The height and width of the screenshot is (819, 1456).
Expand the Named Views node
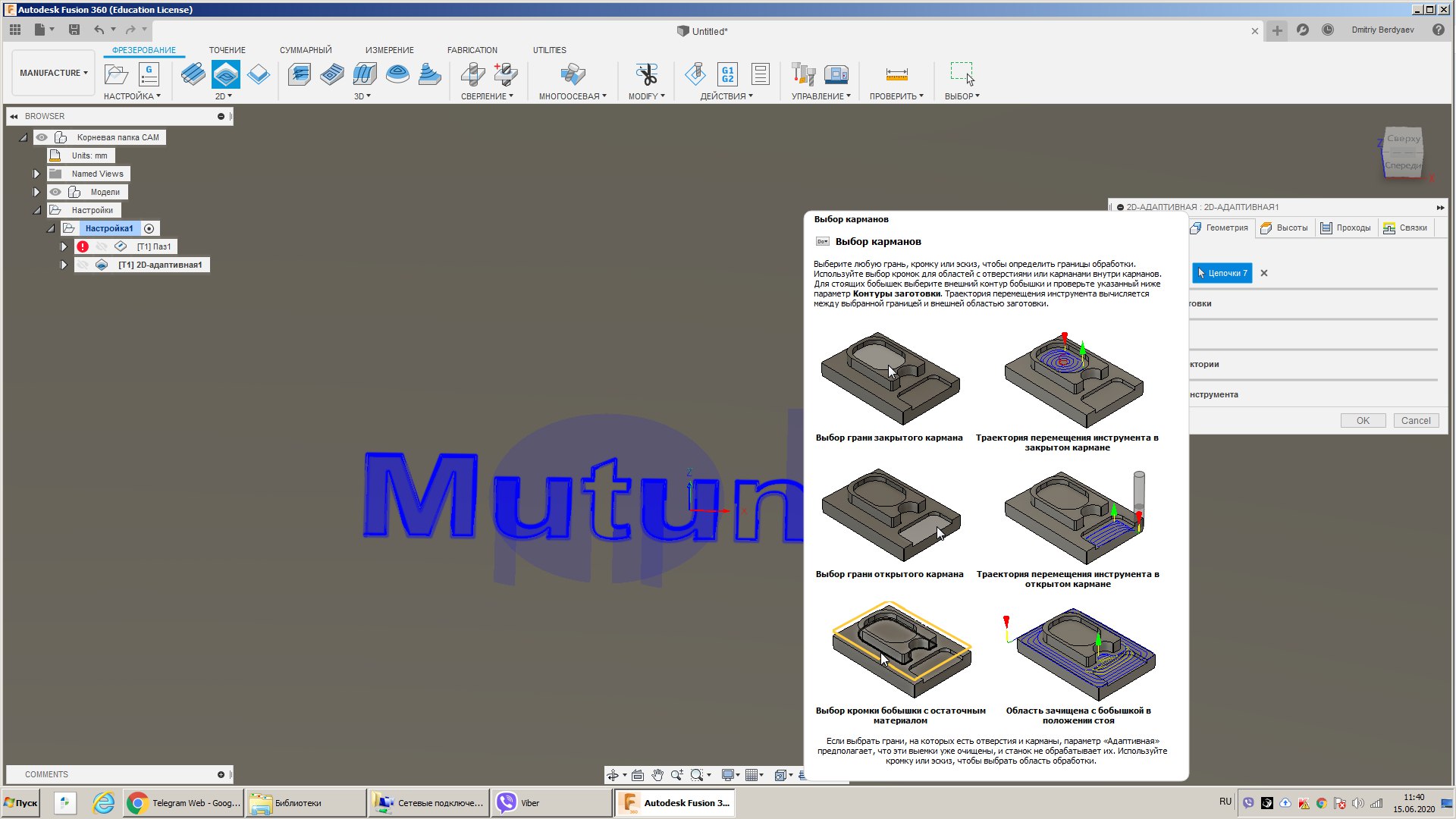(36, 174)
